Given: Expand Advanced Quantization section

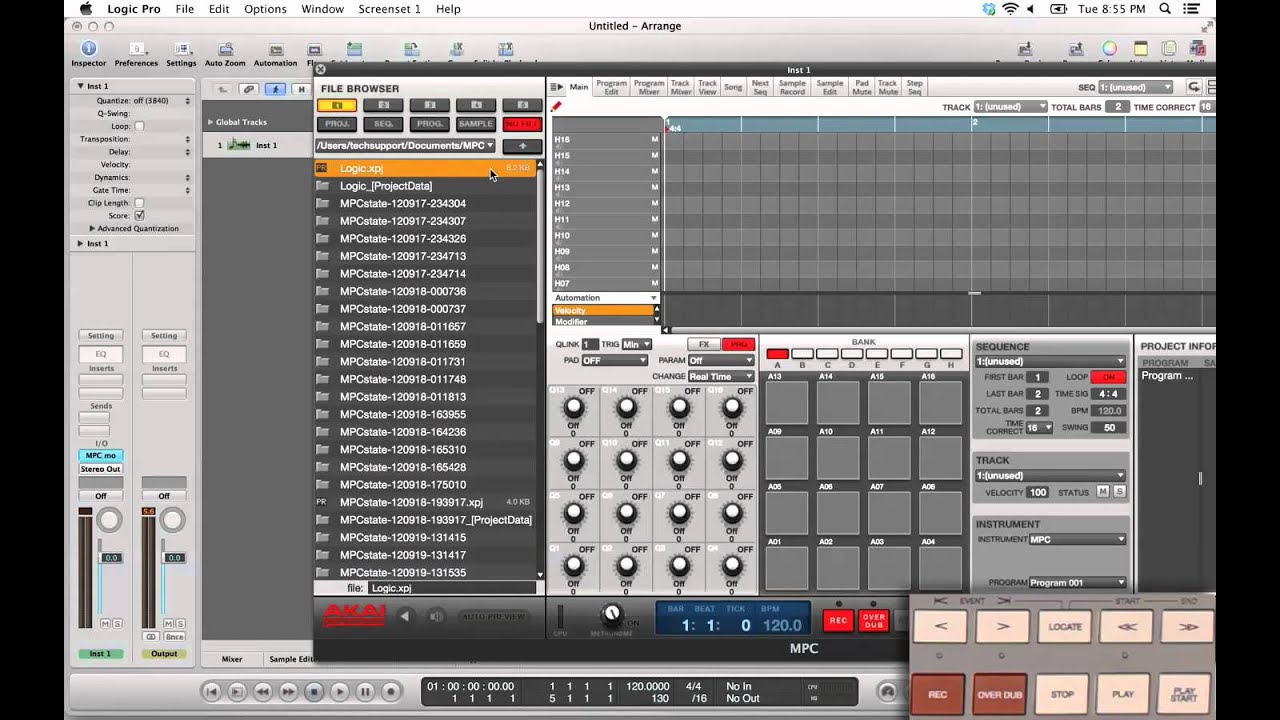Looking at the screenshot, I should 93,228.
